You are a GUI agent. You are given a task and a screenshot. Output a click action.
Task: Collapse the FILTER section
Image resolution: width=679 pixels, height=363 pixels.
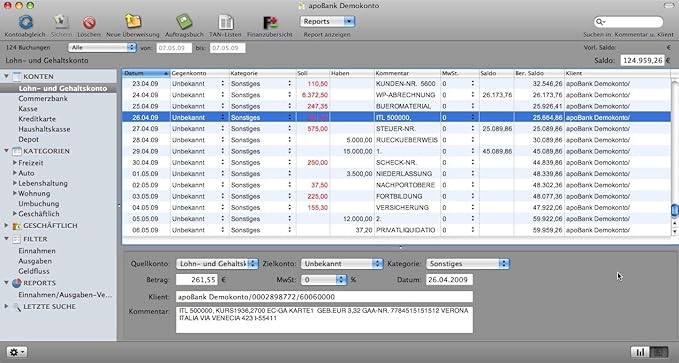(x=6, y=239)
